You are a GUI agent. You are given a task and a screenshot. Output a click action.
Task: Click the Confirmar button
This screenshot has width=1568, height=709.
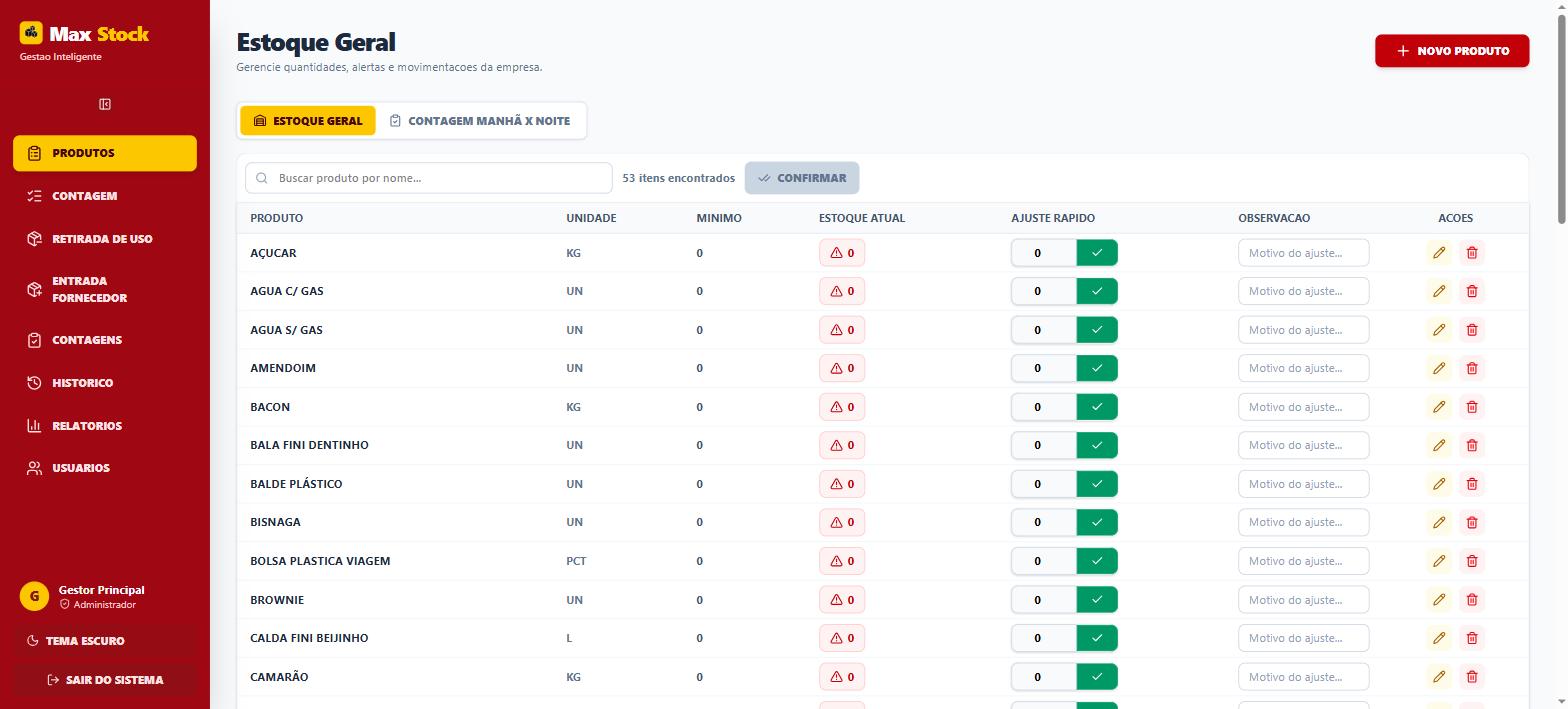[x=802, y=178]
